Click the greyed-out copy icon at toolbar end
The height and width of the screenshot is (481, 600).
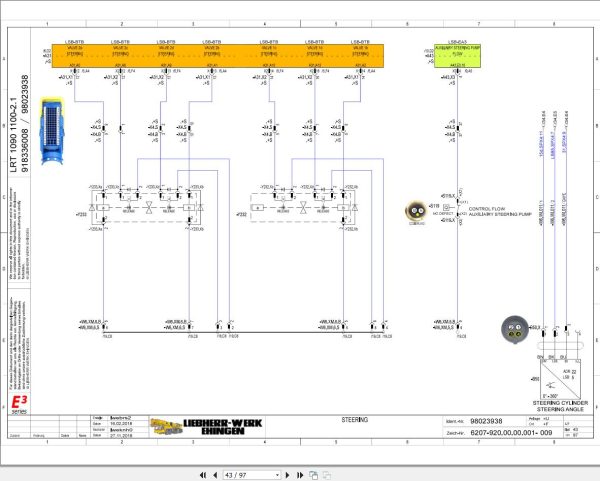(327, 475)
